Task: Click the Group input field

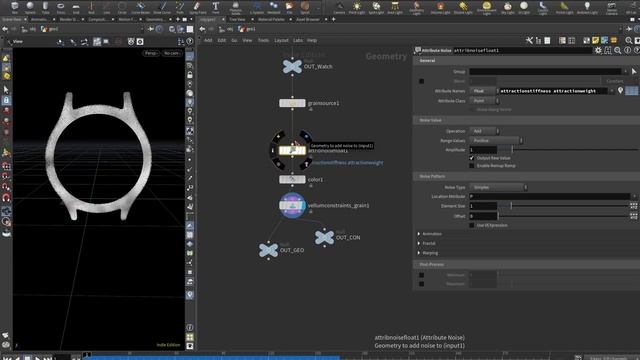Action: coord(545,71)
